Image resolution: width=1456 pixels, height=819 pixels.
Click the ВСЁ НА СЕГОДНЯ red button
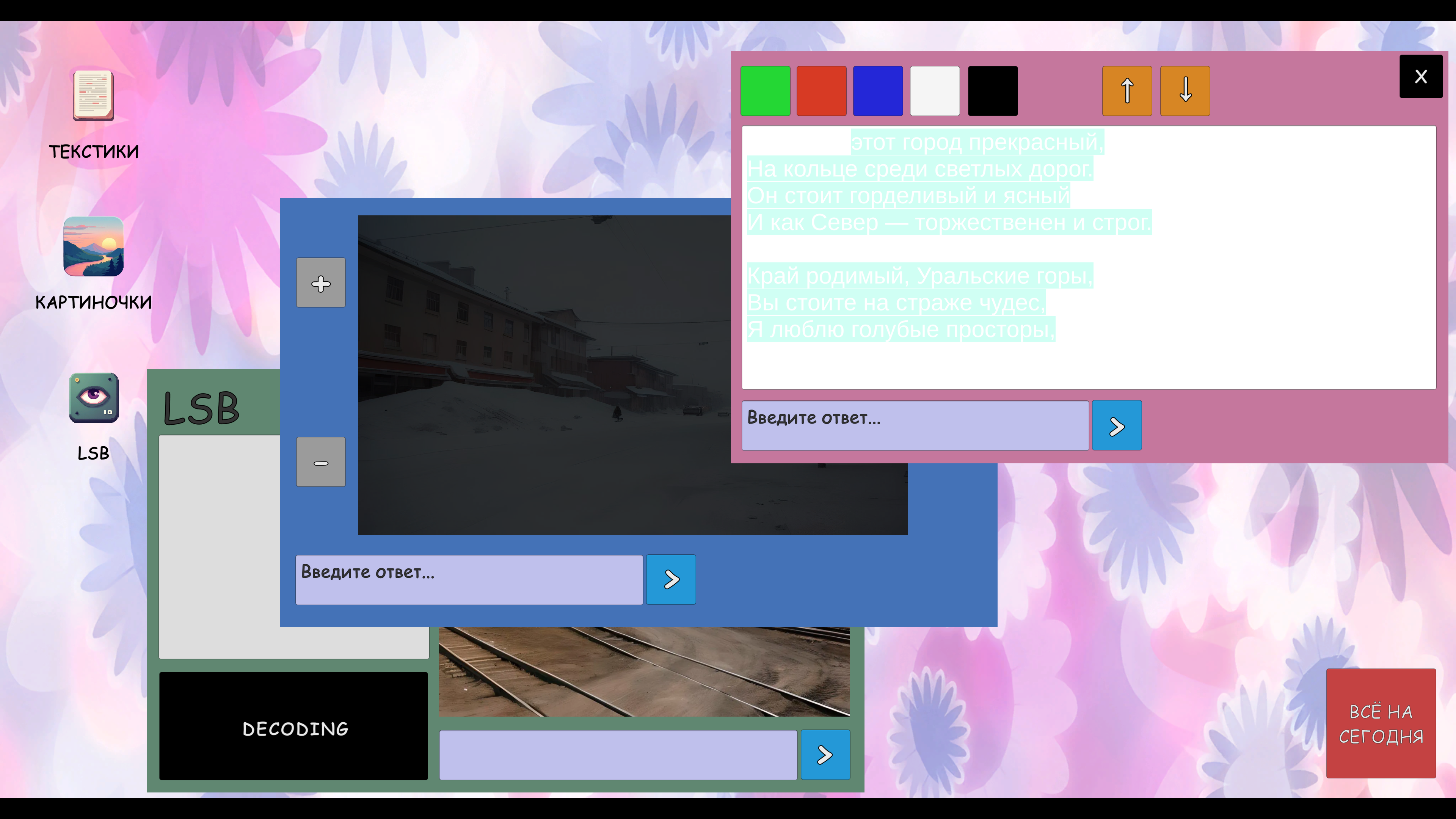coord(1381,723)
